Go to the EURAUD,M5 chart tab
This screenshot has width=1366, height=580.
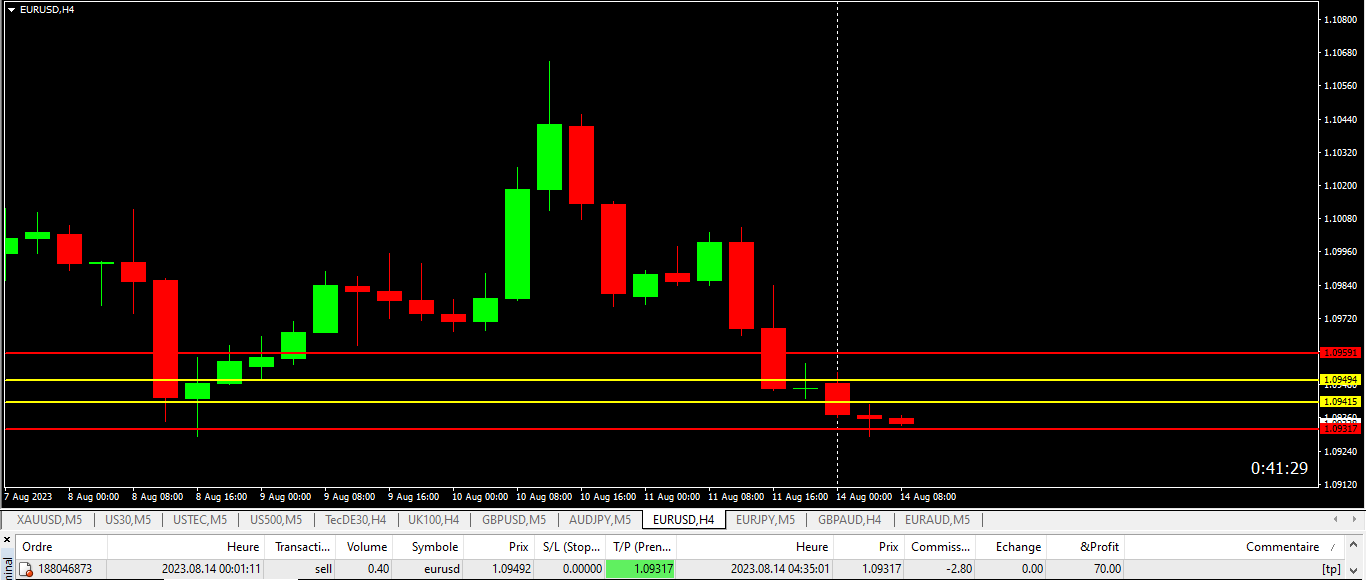tap(937, 520)
